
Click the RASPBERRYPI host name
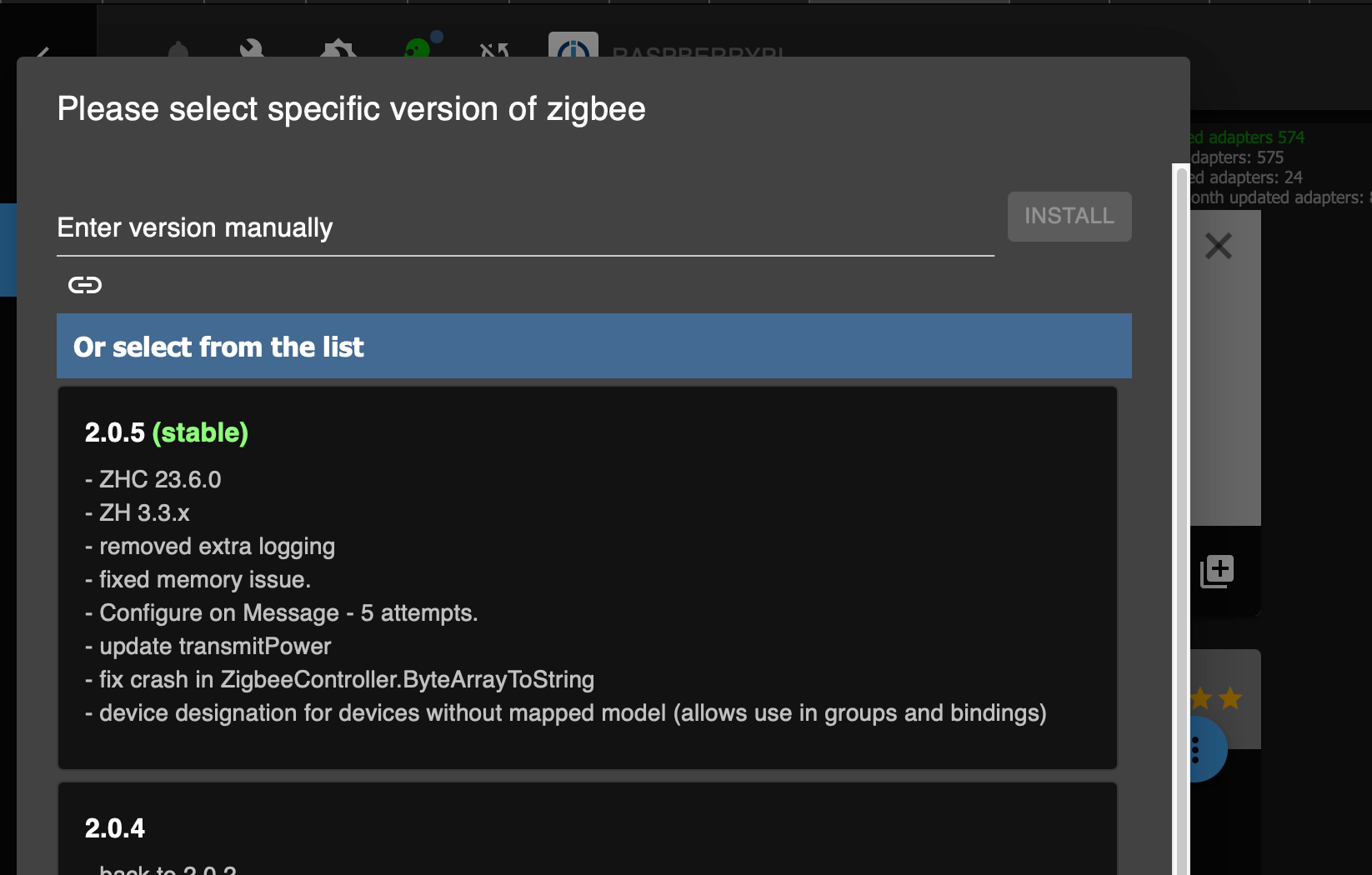(698, 52)
